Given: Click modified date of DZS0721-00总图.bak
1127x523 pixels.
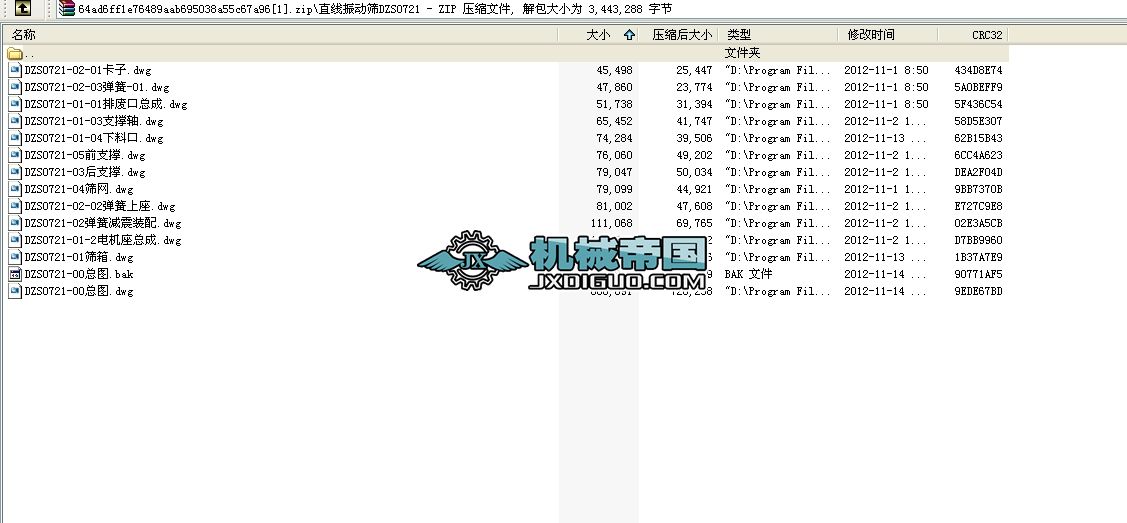Looking at the screenshot, I should point(886,274).
